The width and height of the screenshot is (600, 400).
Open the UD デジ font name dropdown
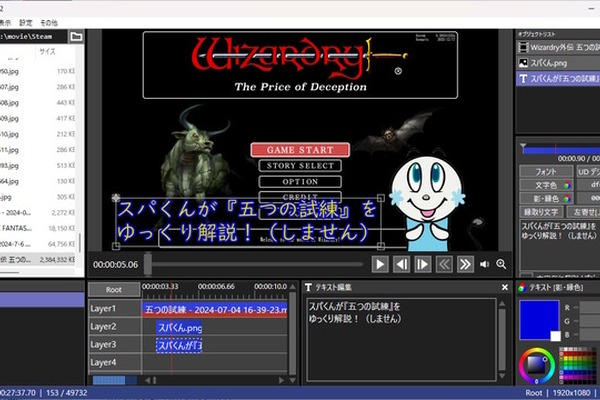coord(588,171)
